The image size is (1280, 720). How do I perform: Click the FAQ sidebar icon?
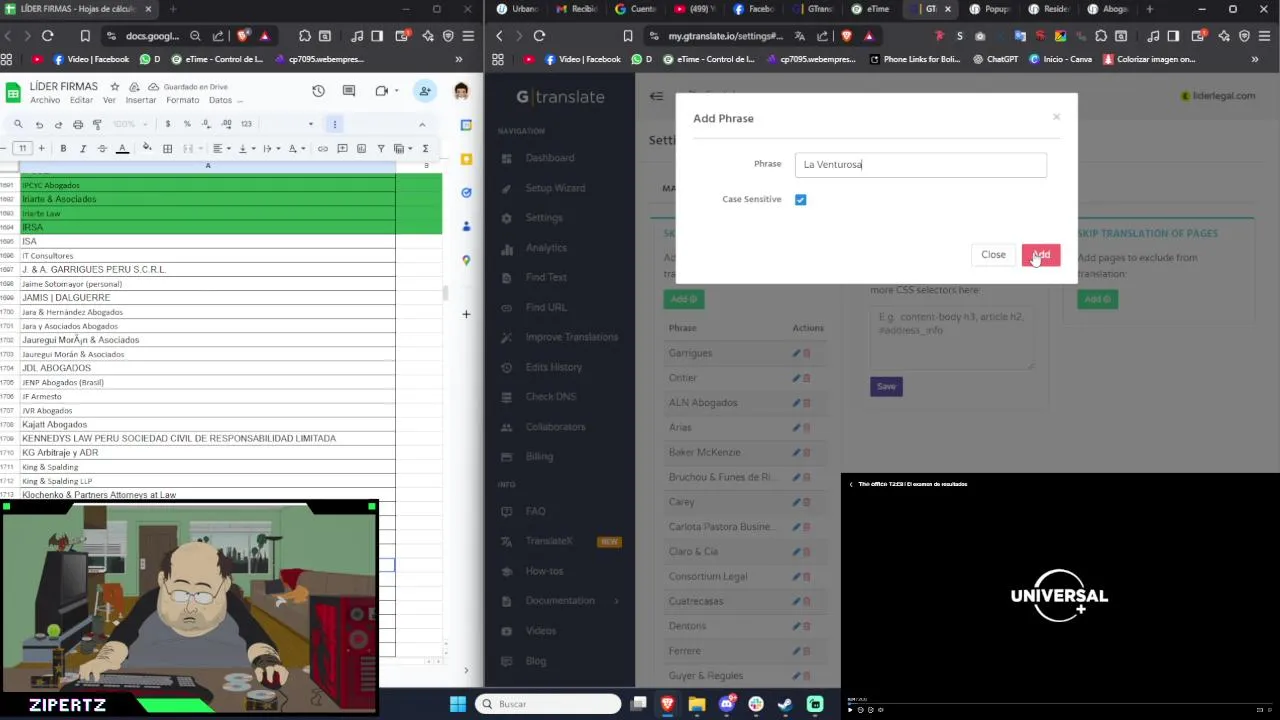point(507,511)
